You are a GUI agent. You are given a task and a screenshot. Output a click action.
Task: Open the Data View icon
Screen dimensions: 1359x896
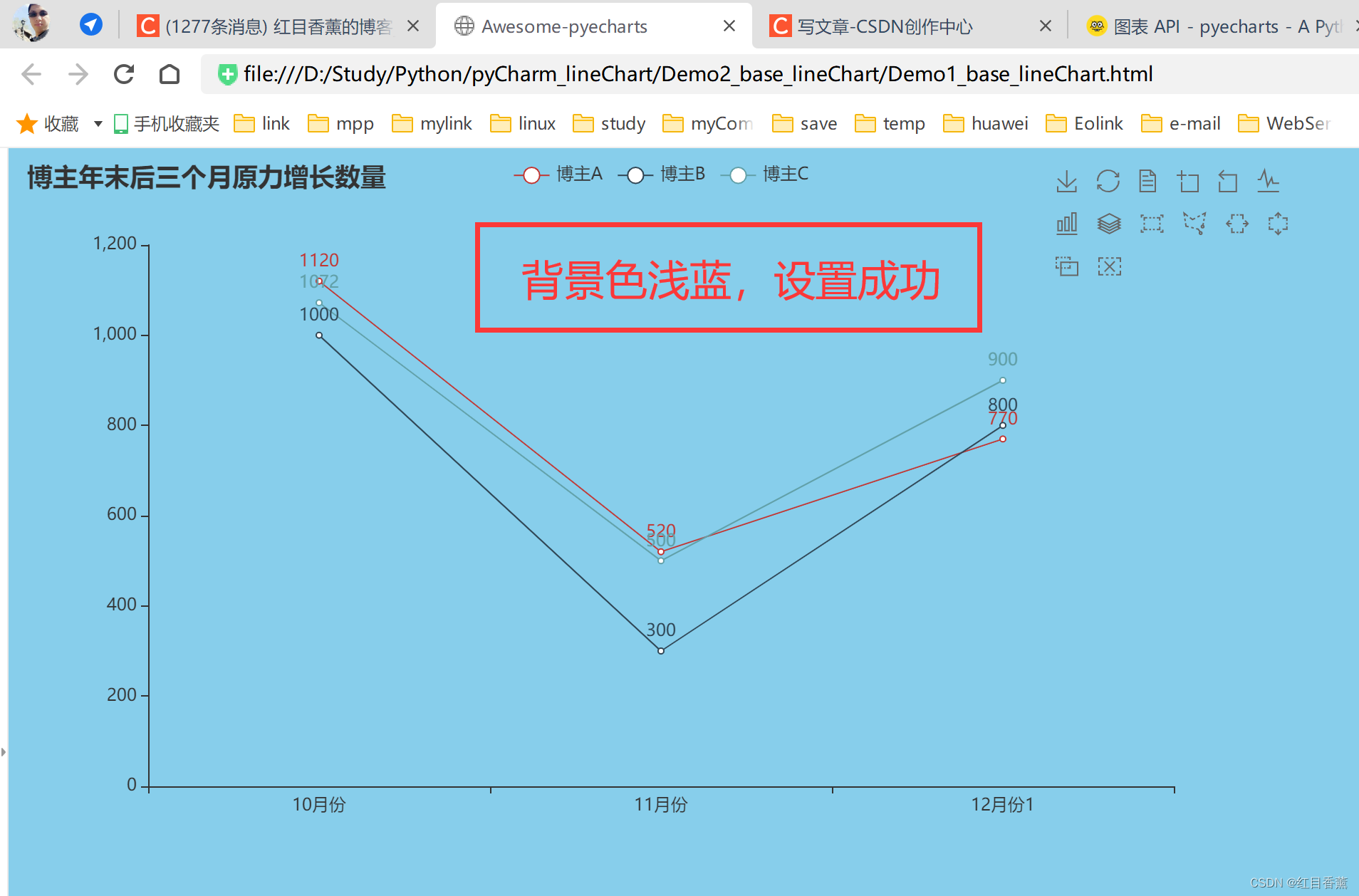1147,181
